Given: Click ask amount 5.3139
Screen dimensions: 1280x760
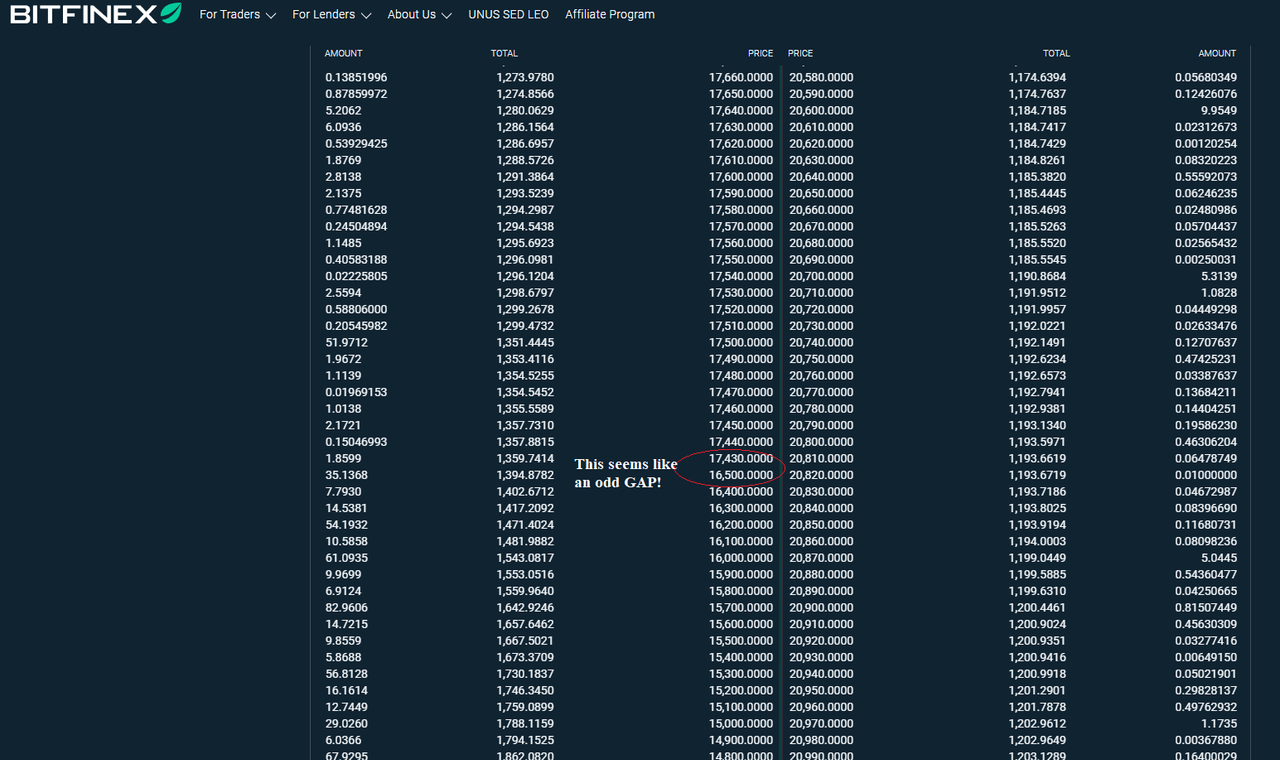Looking at the screenshot, I should pyautogui.click(x=1219, y=277).
